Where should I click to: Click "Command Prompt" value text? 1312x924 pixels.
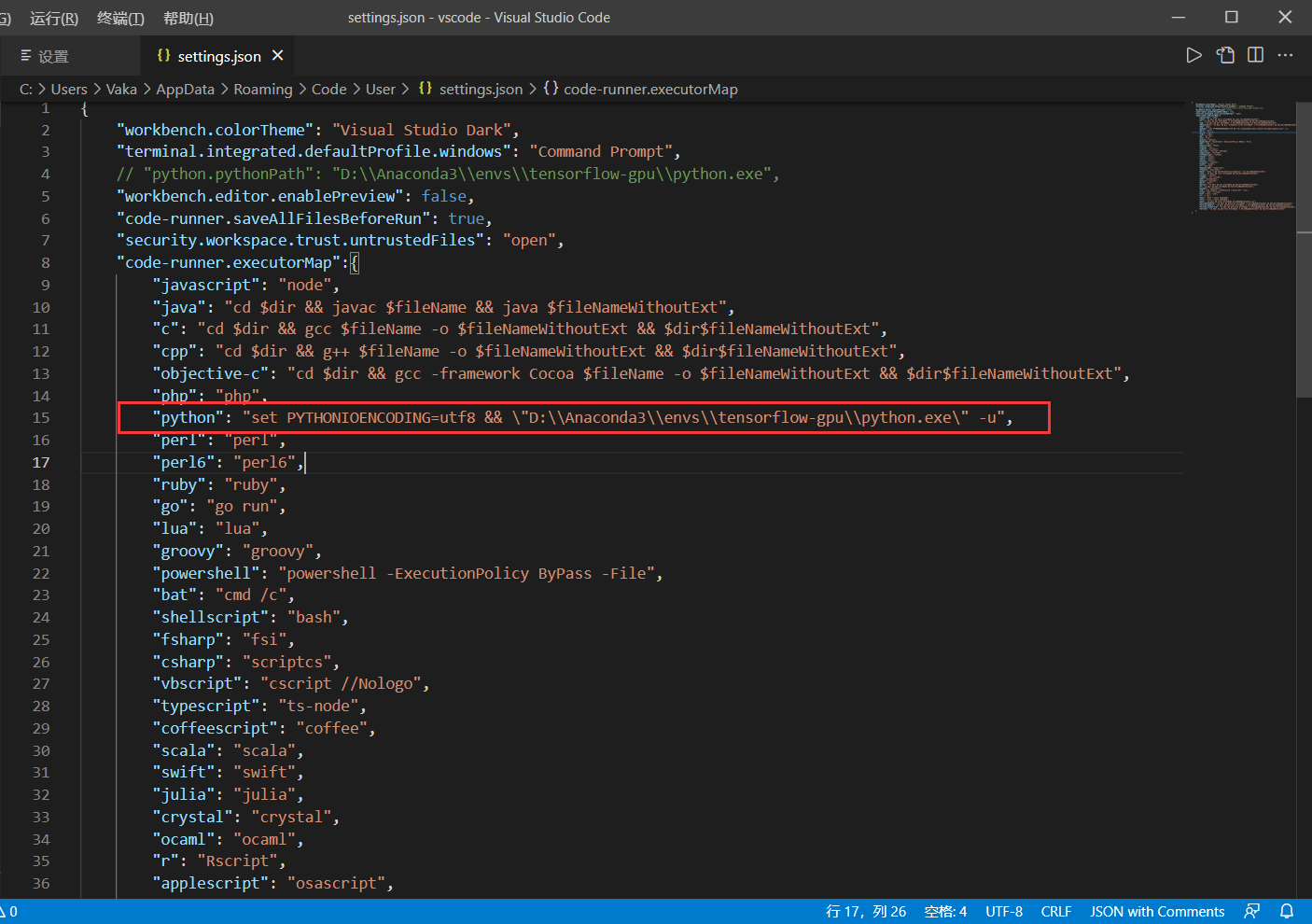coord(601,151)
